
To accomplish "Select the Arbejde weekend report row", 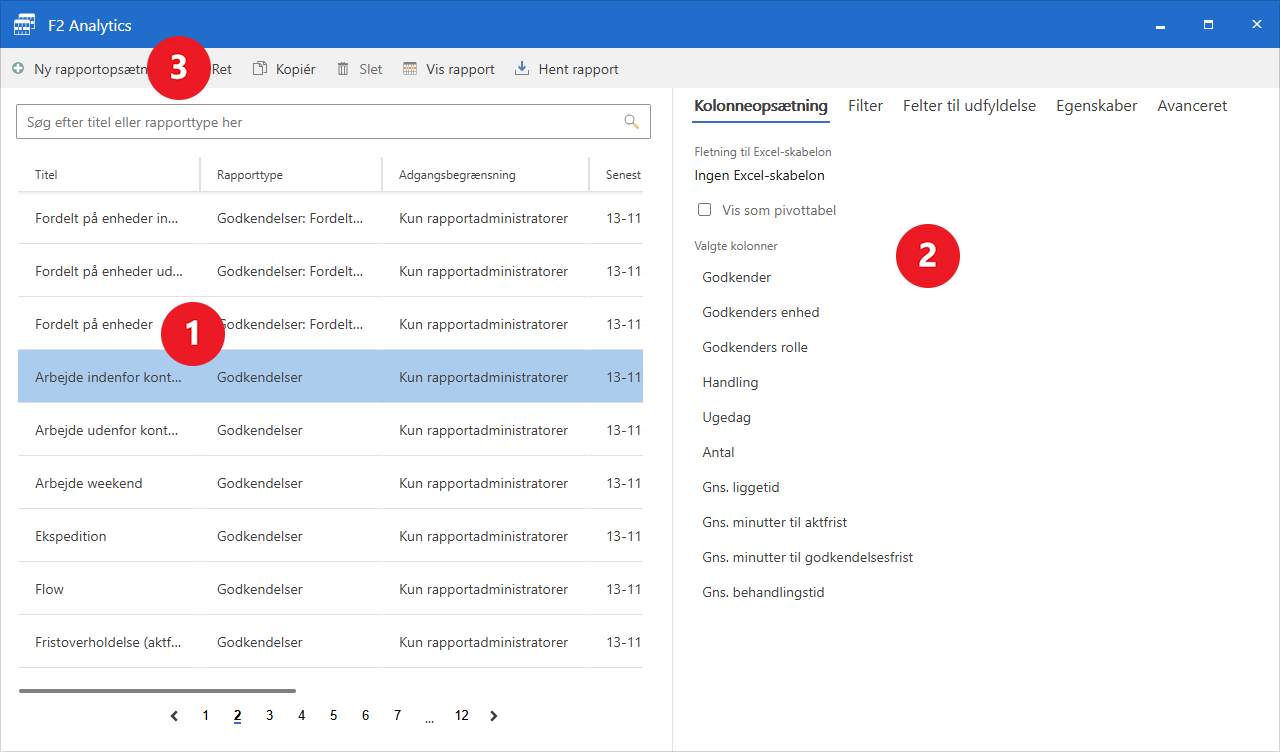I will coord(330,483).
